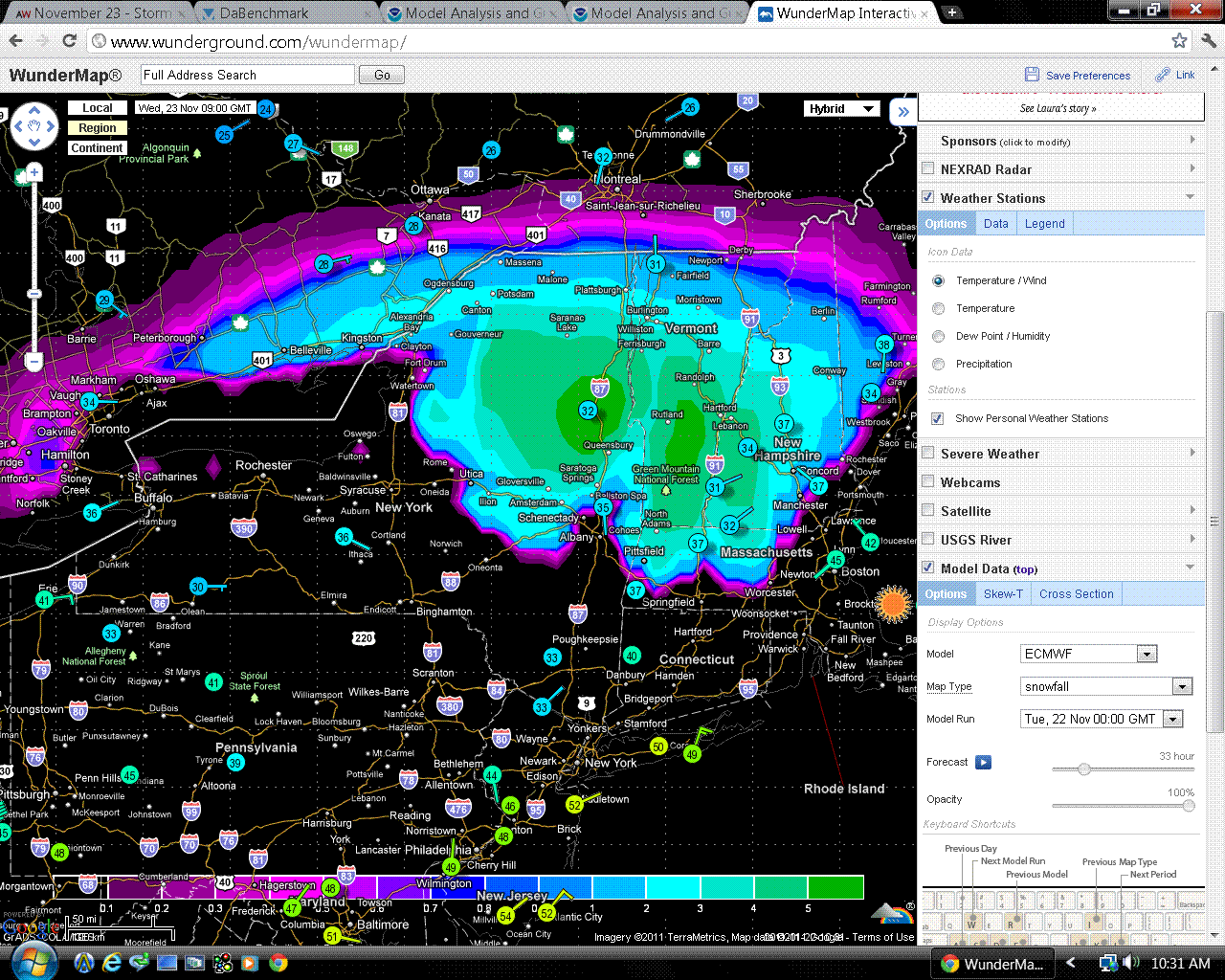Enable the Webcams layer checkbox
Screen dimensions: 1225x980
point(927,481)
